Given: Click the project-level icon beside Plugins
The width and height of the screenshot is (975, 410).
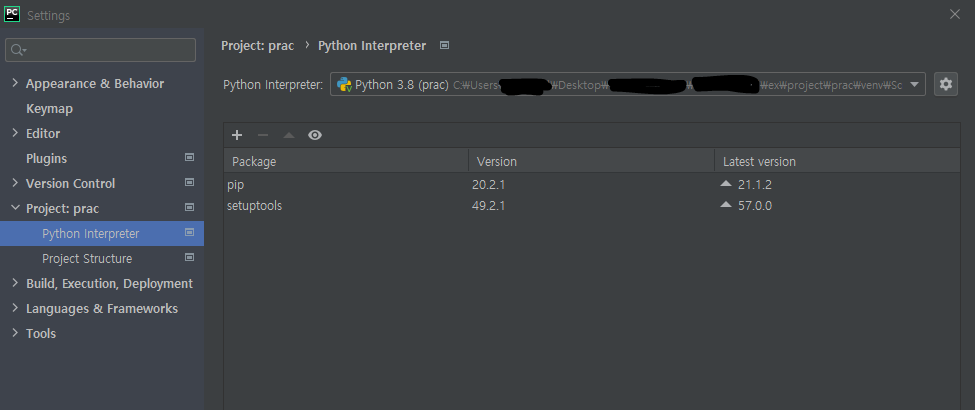Looking at the screenshot, I should click(x=189, y=158).
